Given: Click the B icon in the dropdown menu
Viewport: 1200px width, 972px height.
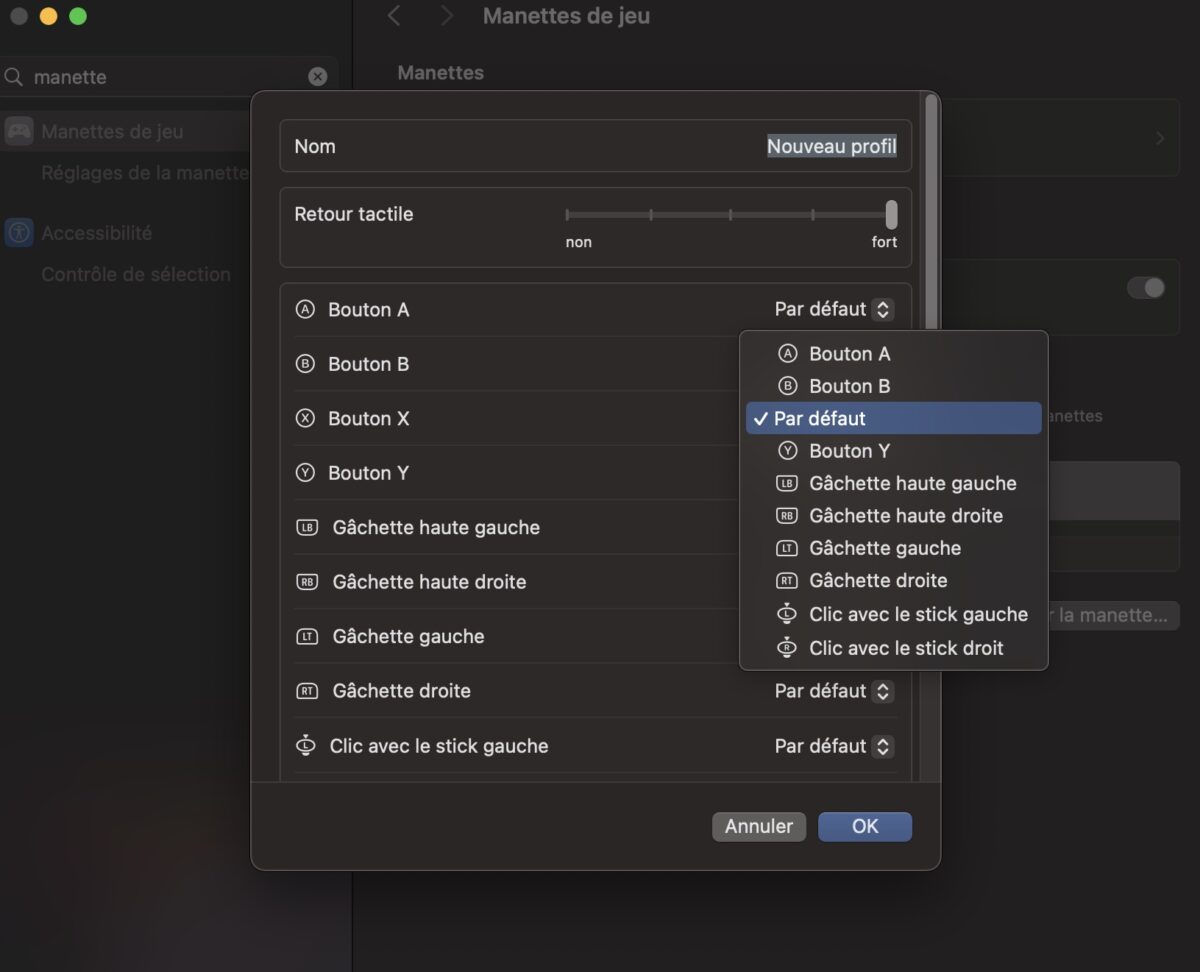Looking at the screenshot, I should click(x=788, y=386).
